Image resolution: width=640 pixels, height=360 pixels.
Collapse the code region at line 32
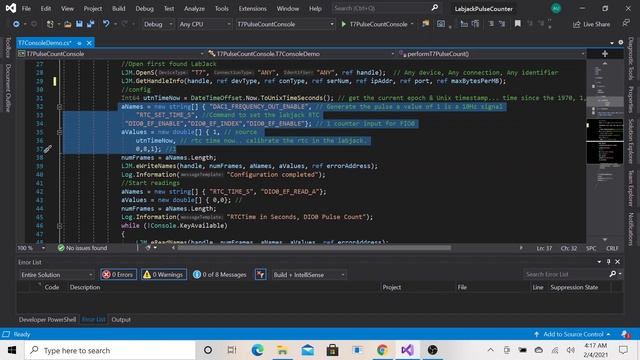coord(60,107)
